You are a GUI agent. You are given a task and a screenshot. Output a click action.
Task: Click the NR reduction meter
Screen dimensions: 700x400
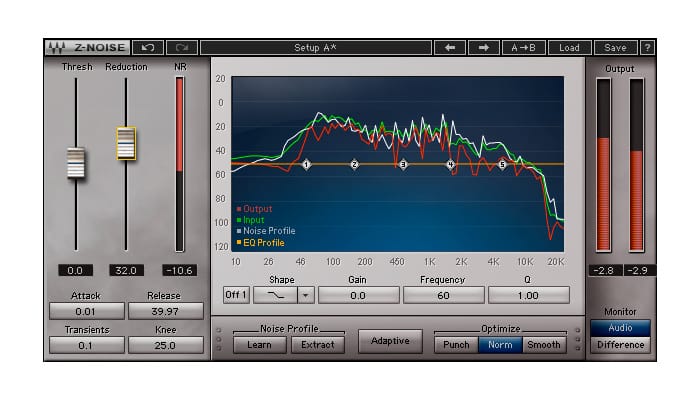179,164
